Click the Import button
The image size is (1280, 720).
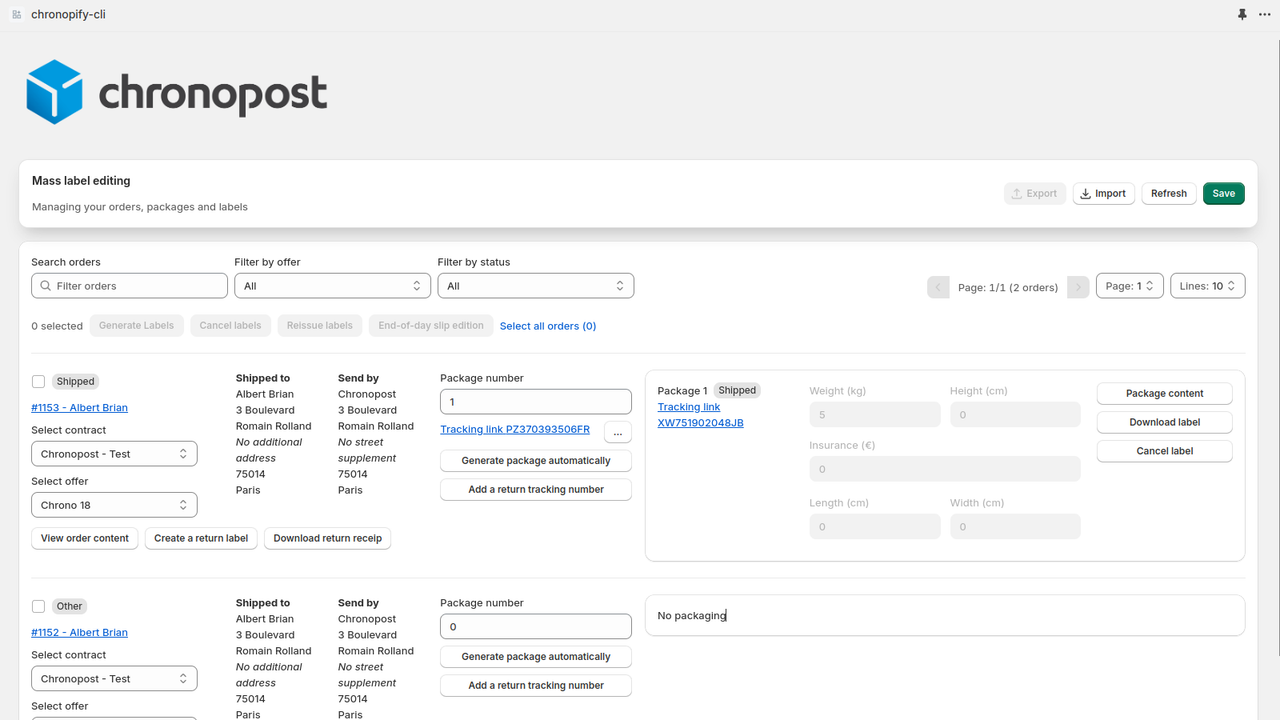(1103, 193)
